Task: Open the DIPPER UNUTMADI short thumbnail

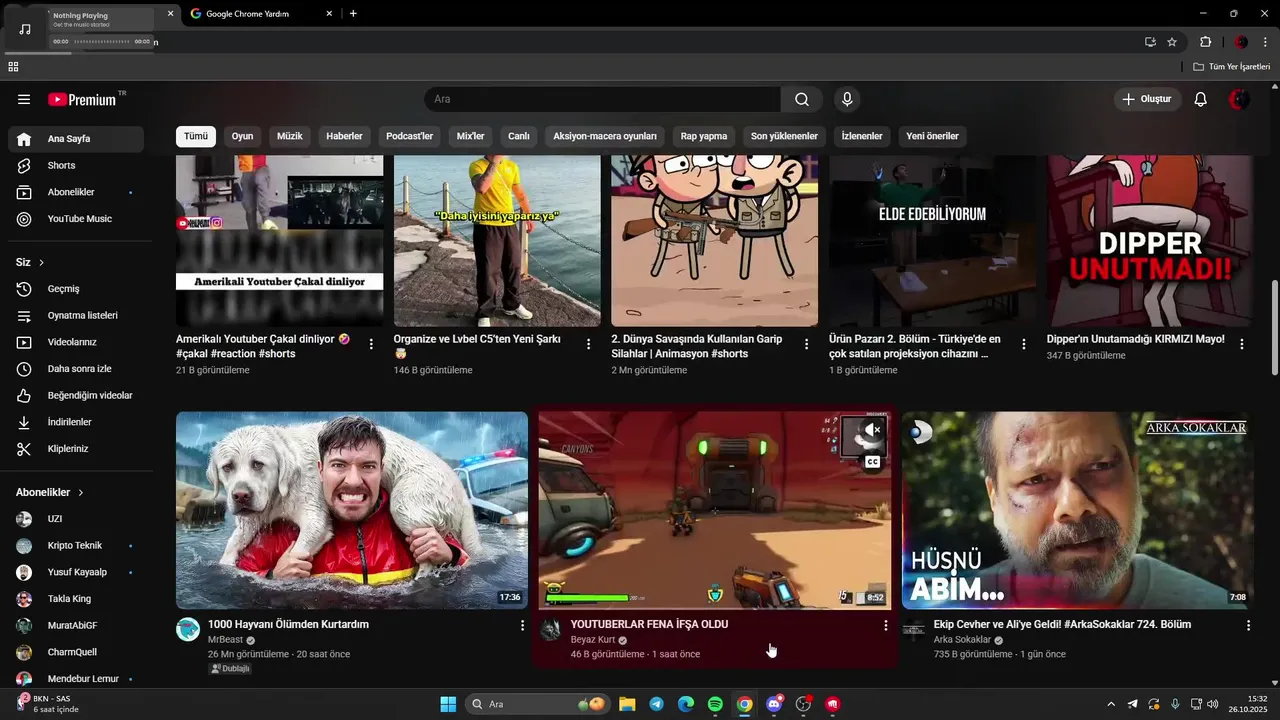Action: [1150, 241]
